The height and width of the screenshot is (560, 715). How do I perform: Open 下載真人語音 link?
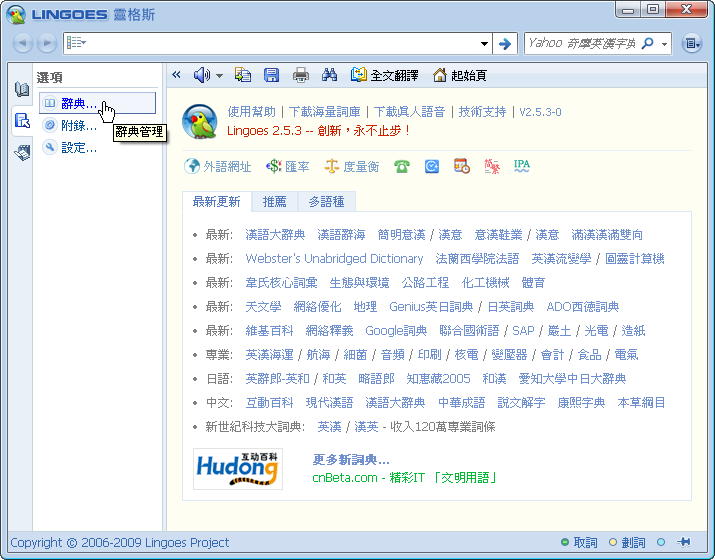[x=409, y=112]
